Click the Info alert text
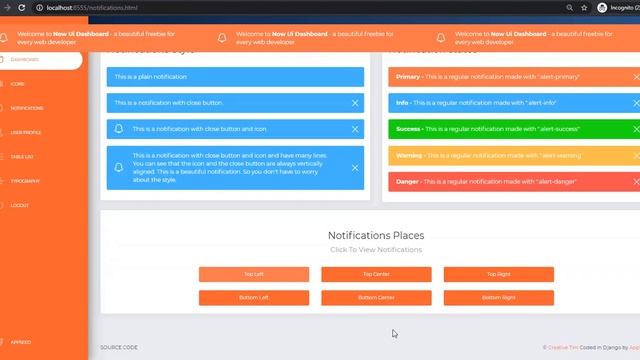Viewport: 640px width, 360px height. coord(476,103)
